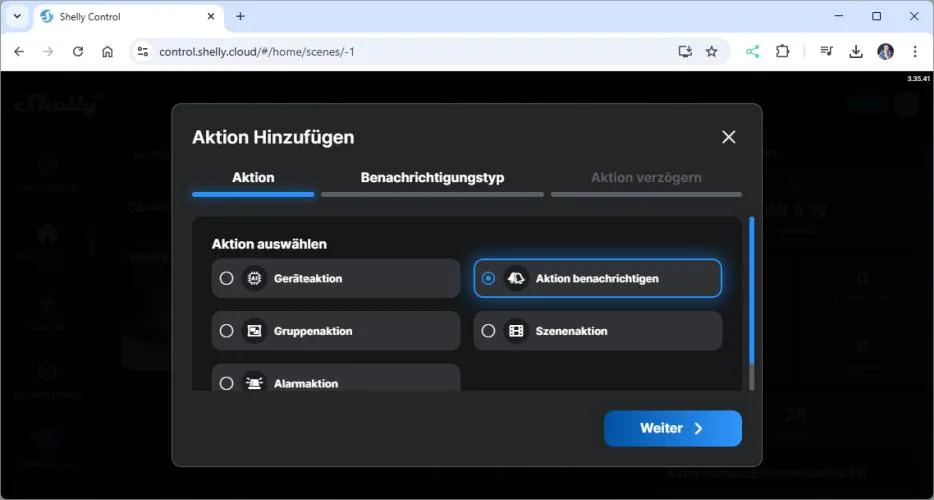
Task: Select the Szenenaktion radio button
Action: pyautogui.click(x=488, y=331)
